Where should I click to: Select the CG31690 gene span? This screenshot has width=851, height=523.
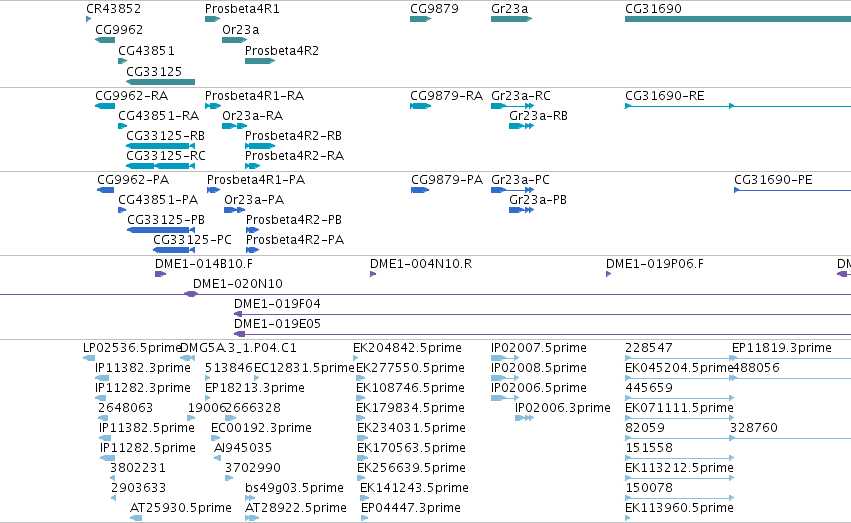[x=738, y=19]
